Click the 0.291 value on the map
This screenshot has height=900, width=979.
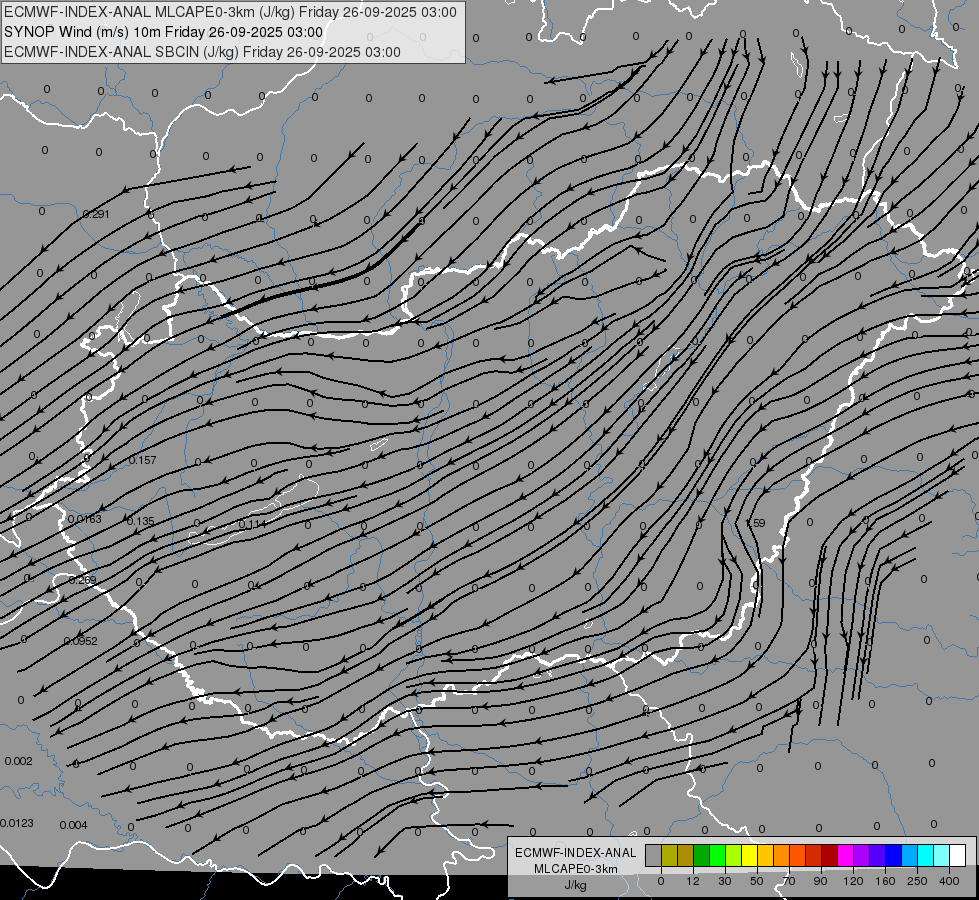(96, 214)
